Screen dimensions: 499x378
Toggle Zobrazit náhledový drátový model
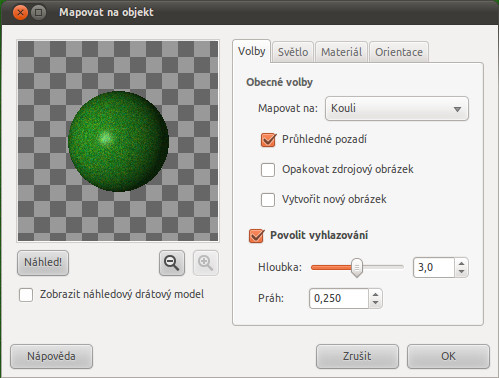26,295
